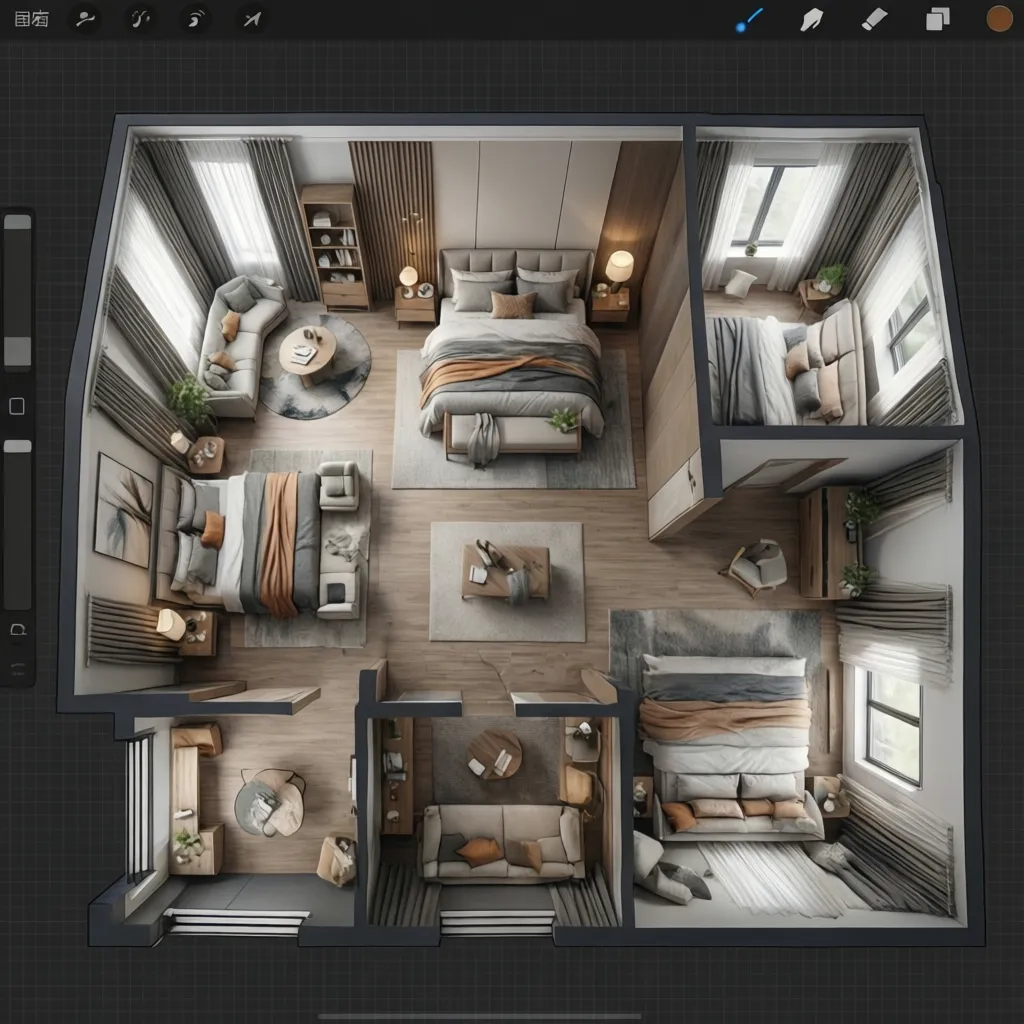1024x1024 pixels.
Task: Select the Paint brush tool
Action: coord(748,20)
